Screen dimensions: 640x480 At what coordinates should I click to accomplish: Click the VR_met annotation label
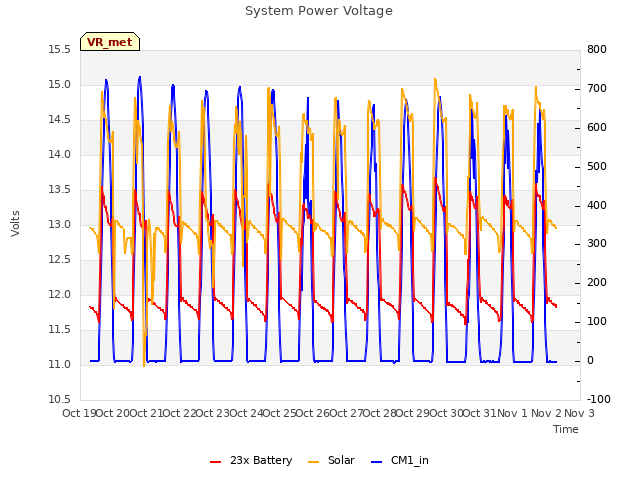coord(110,42)
